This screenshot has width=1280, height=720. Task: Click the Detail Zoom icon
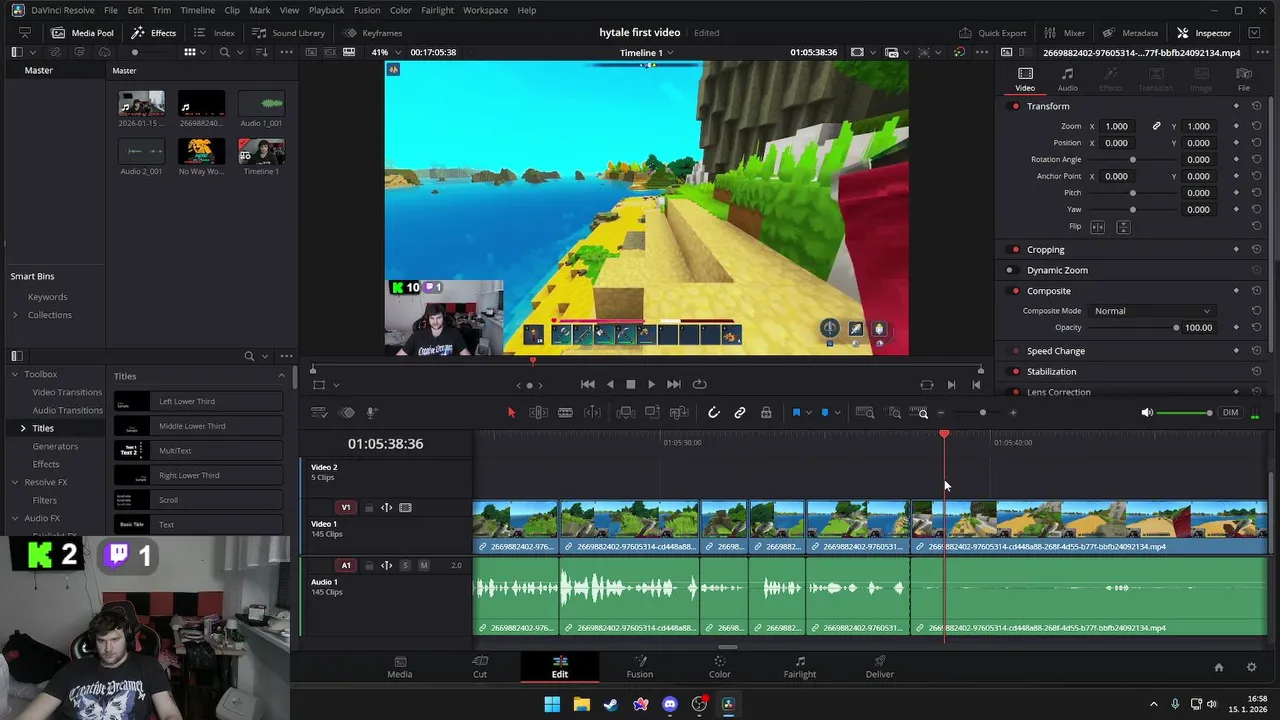(894, 412)
